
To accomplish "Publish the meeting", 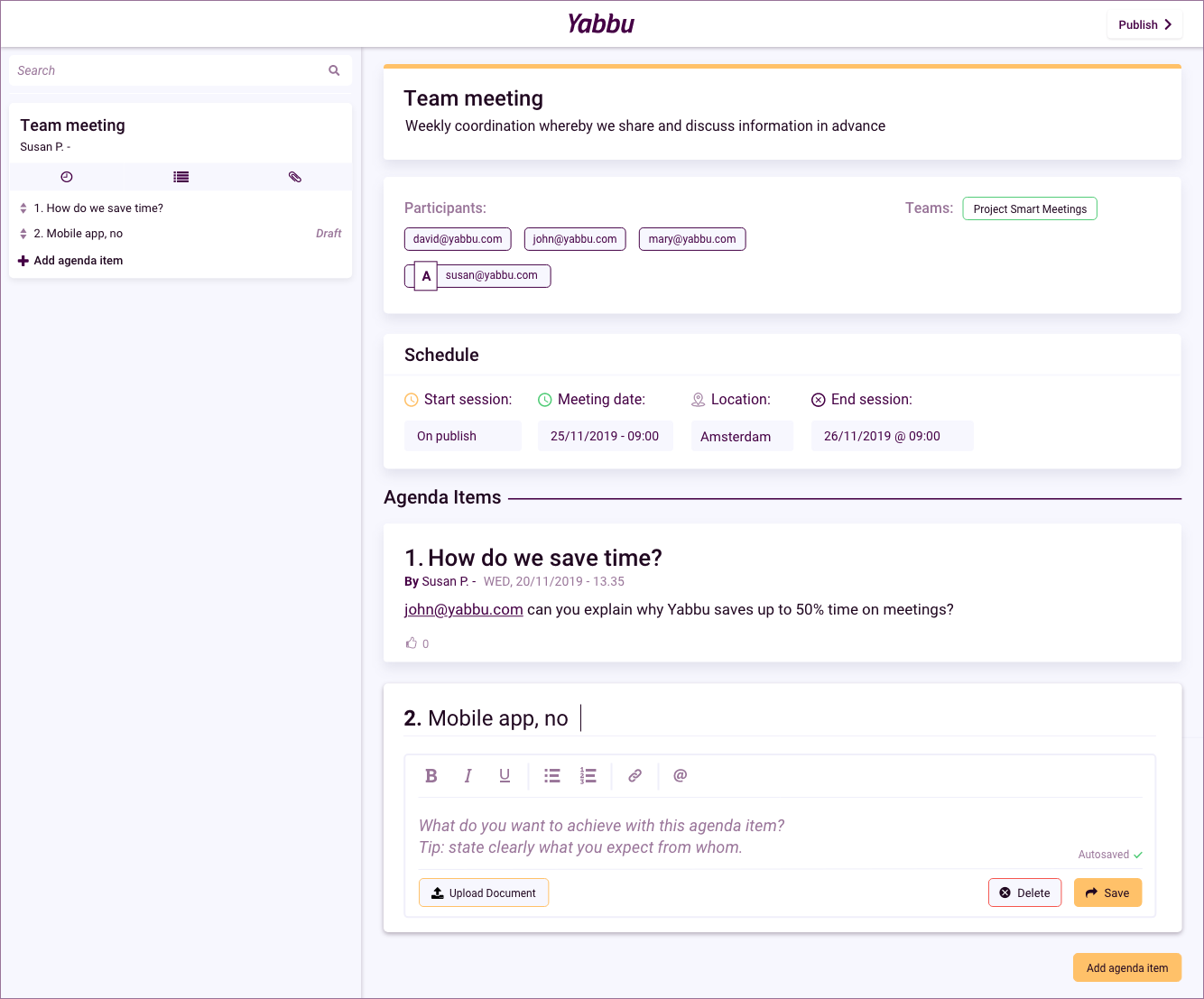I will pos(1144,24).
